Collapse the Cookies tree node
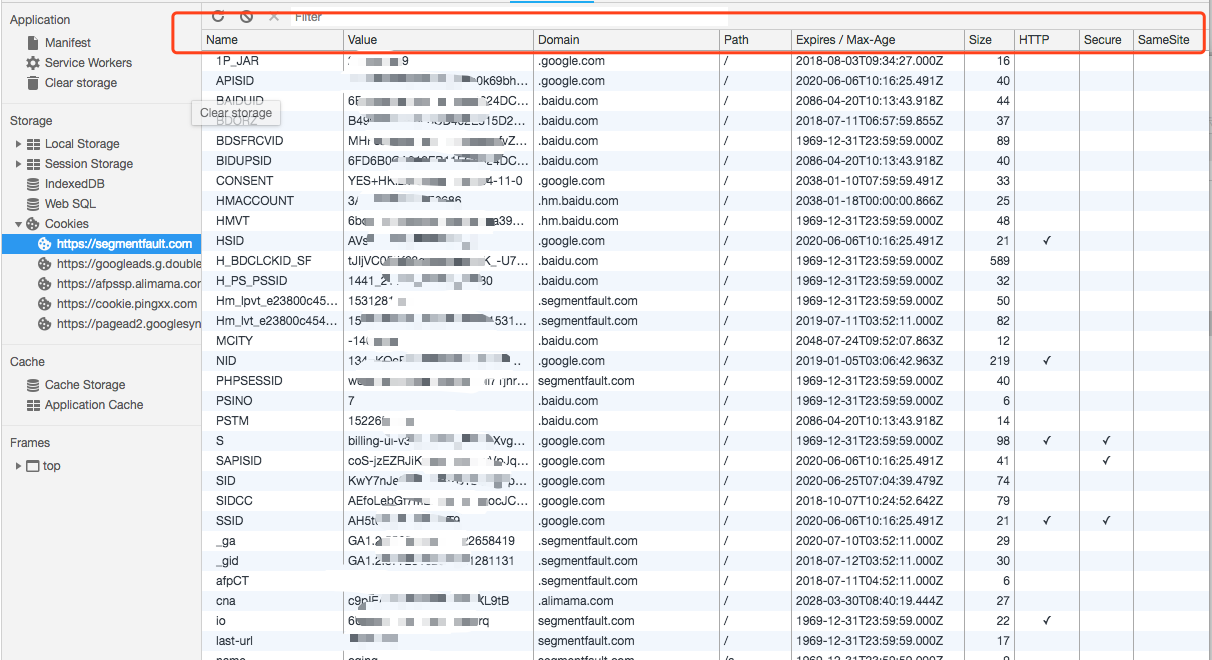 click(19, 224)
